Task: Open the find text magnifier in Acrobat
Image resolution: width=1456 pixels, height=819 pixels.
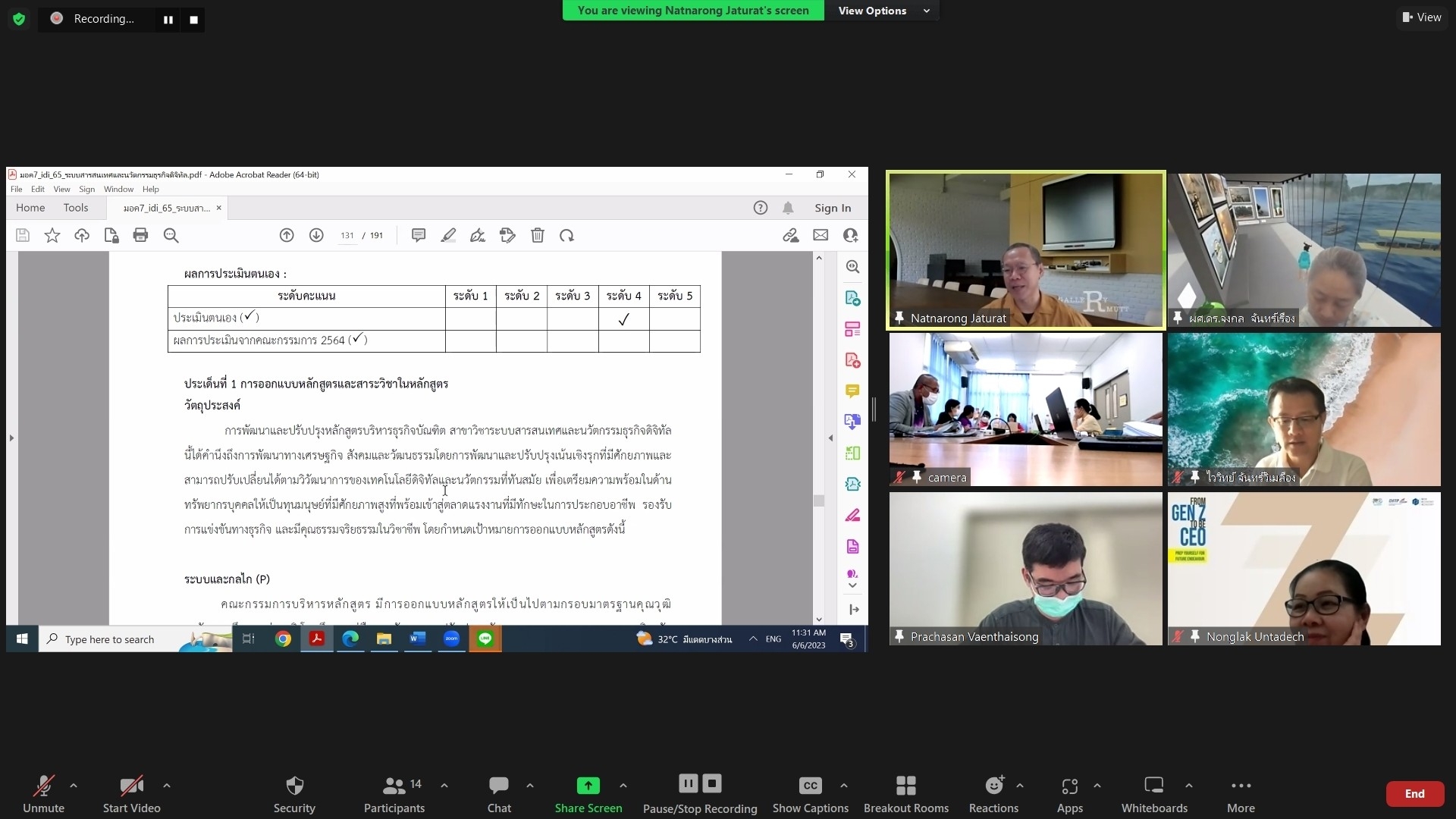Action: coord(171,236)
